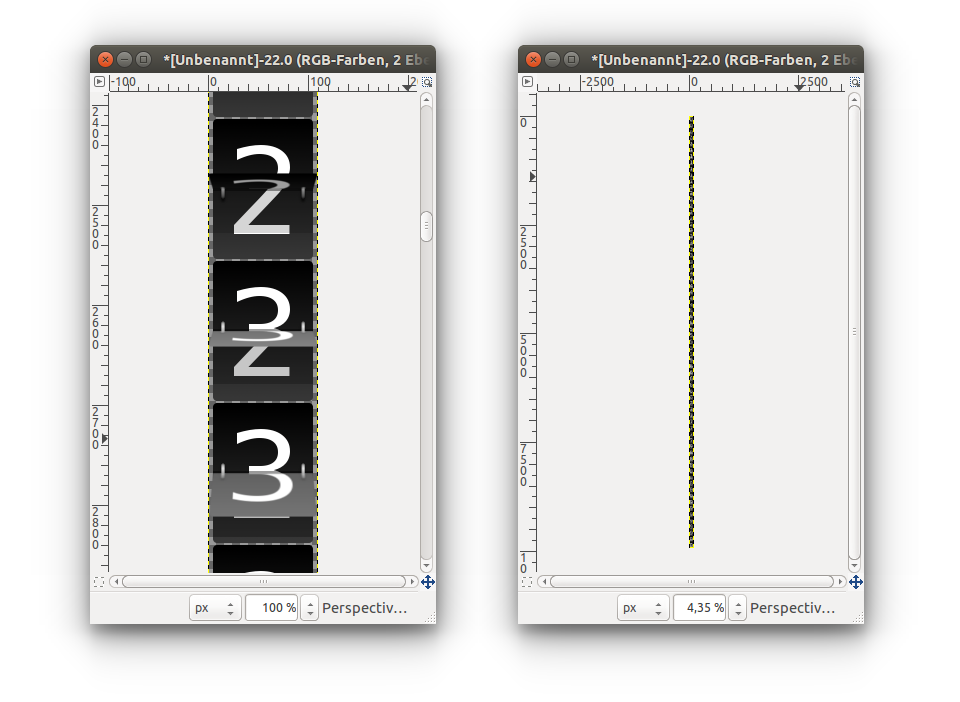Click the vertical scrollbar thumb in the left window
This screenshot has height=702, width=960.
[x=427, y=226]
